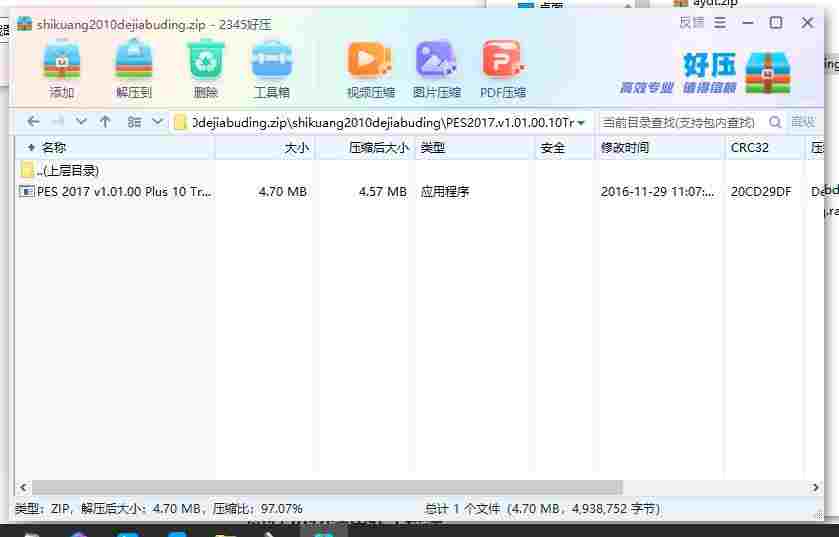The height and width of the screenshot is (537, 839).
Task: Close the 2345好压 window
Action: coord(807,23)
